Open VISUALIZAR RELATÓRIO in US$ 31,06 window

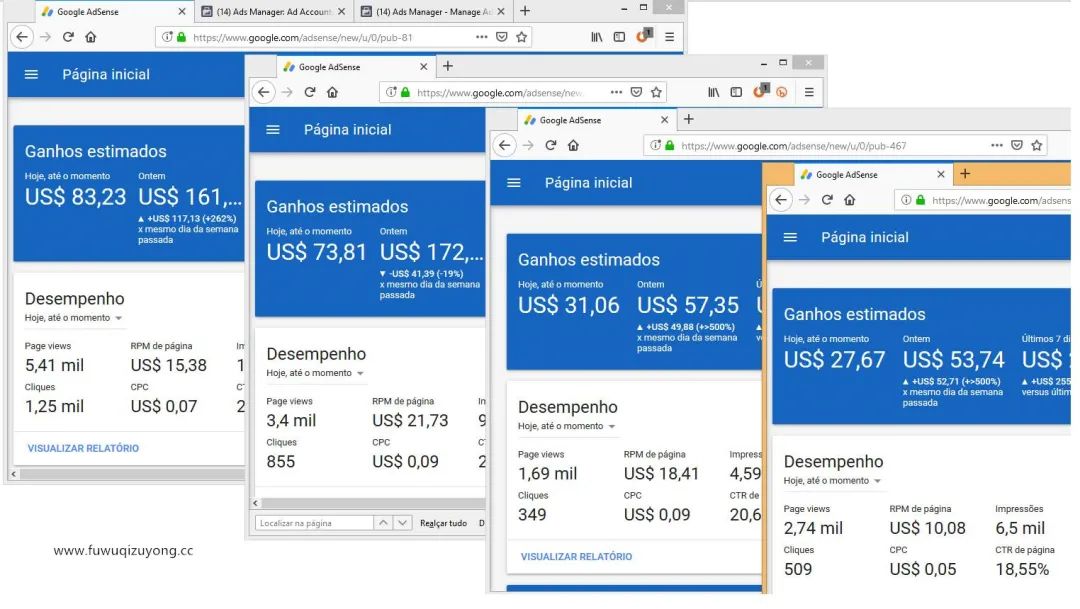pyautogui.click(x=576, y=557)
